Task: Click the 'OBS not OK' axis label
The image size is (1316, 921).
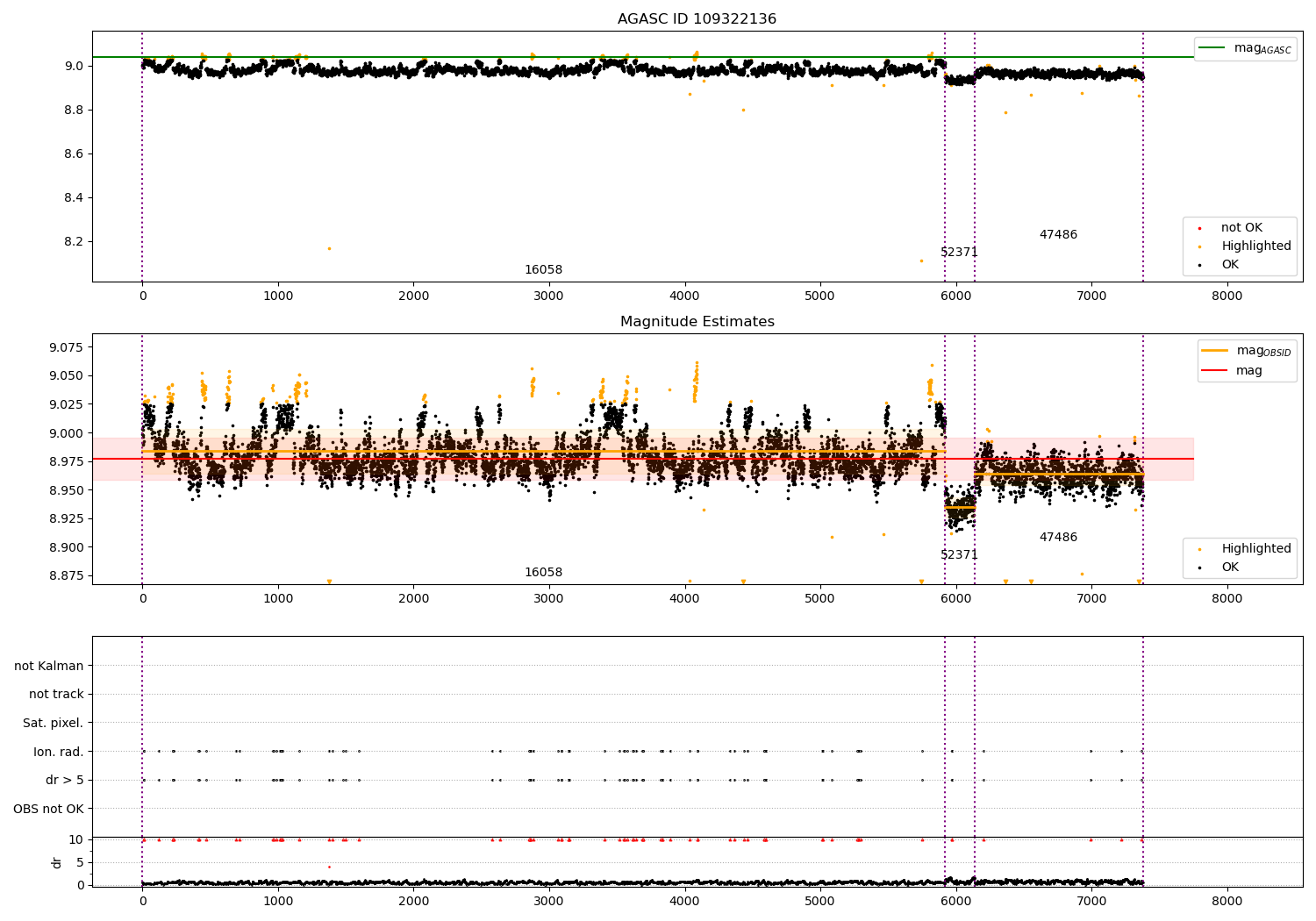Action: (49, 809)
